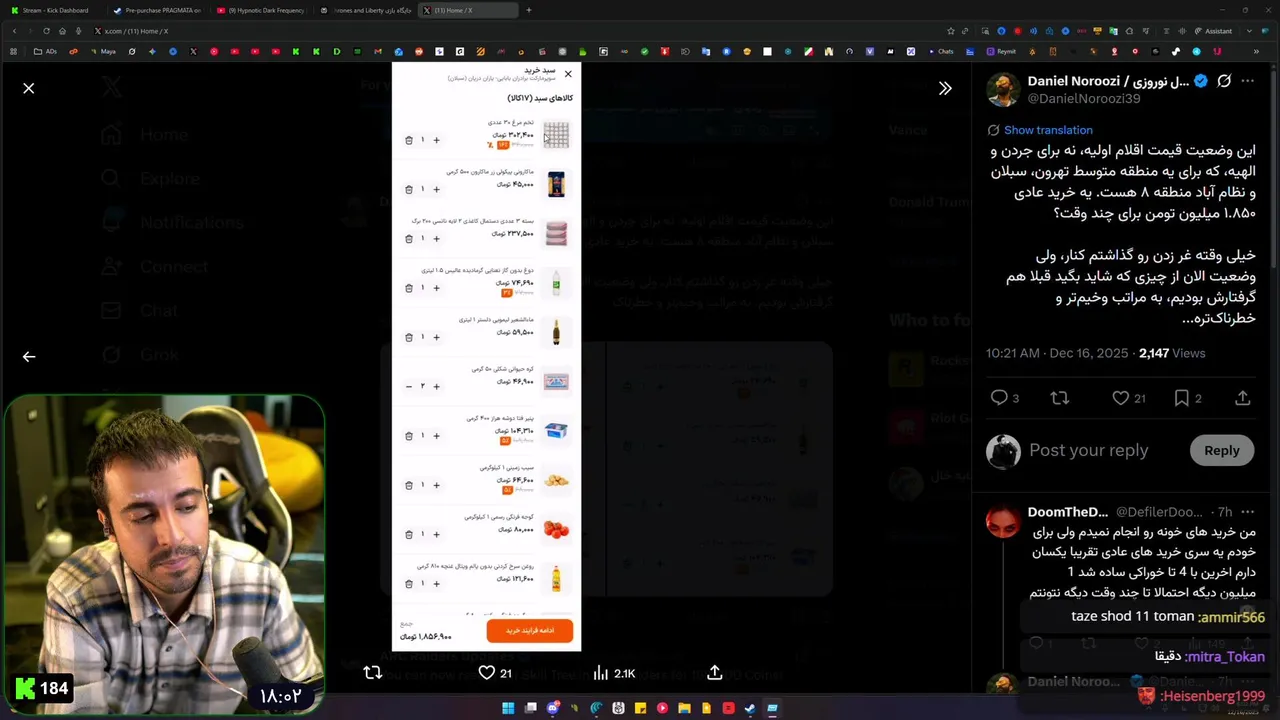Open Steam from the taskbar

[x=750, y=708]
